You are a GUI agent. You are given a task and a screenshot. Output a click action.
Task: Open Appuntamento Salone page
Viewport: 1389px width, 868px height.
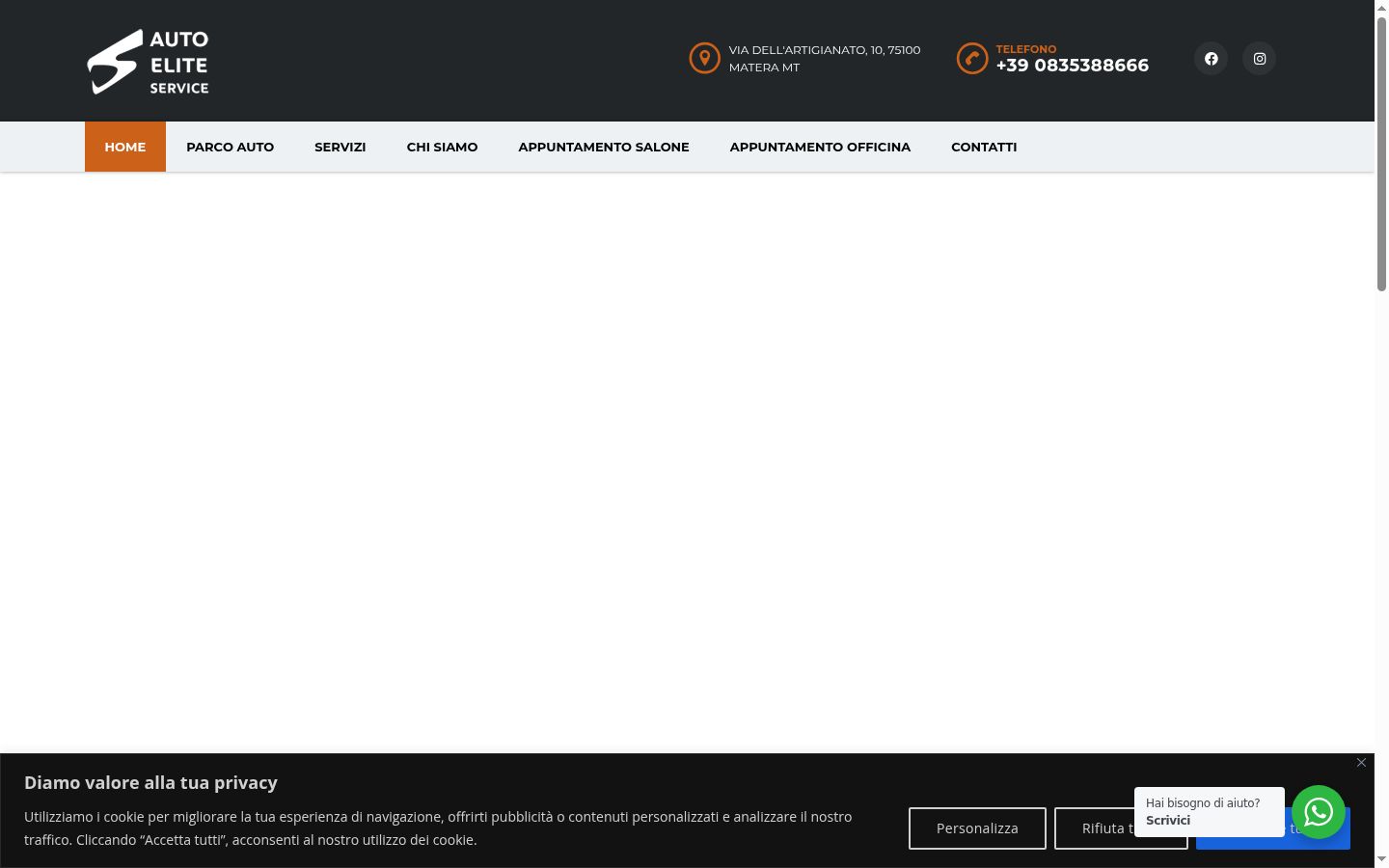coord(604,147)
